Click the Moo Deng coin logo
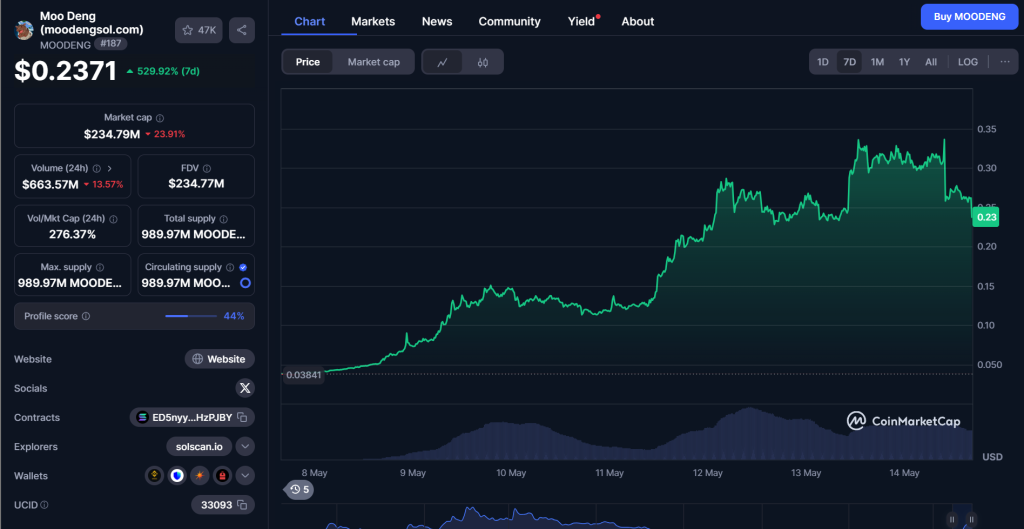 point(24,30)
